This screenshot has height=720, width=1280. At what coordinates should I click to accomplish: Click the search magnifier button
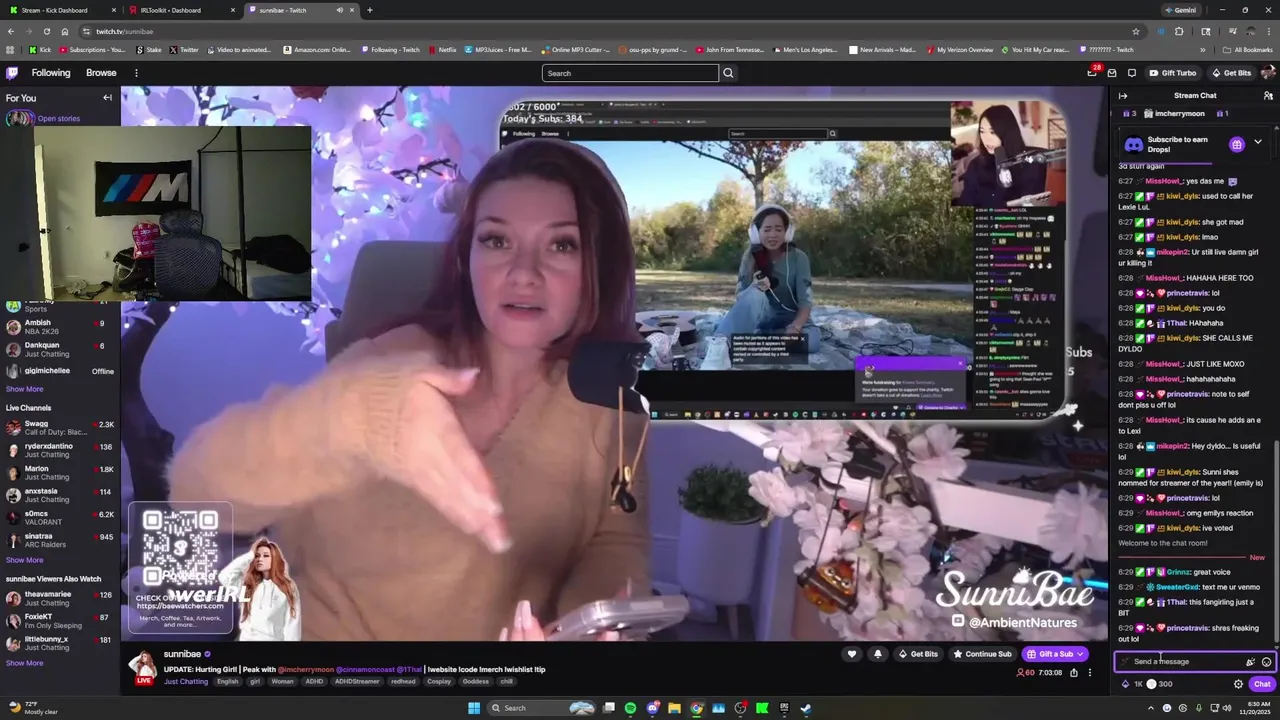click(x=728, y=73)
